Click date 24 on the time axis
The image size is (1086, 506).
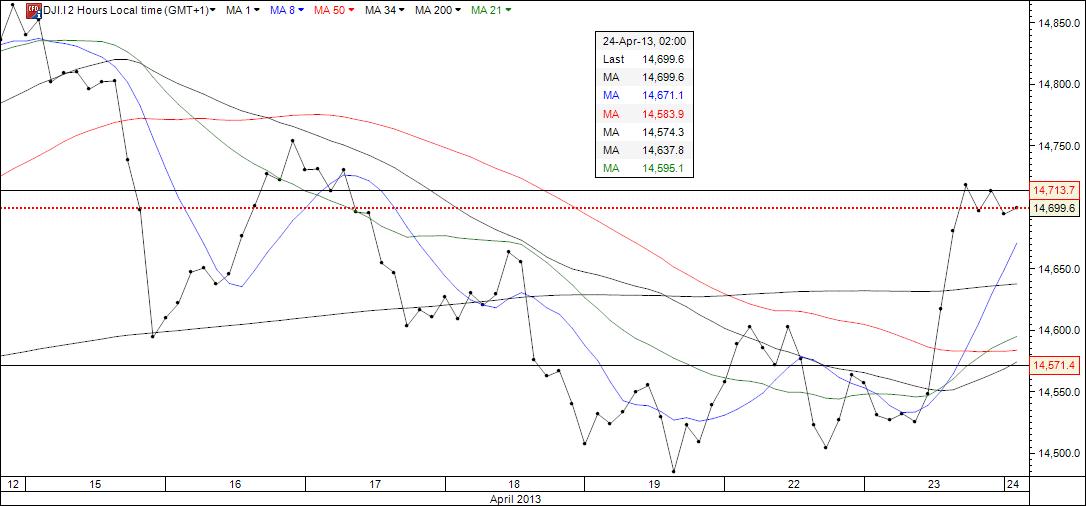(1012, 483)
